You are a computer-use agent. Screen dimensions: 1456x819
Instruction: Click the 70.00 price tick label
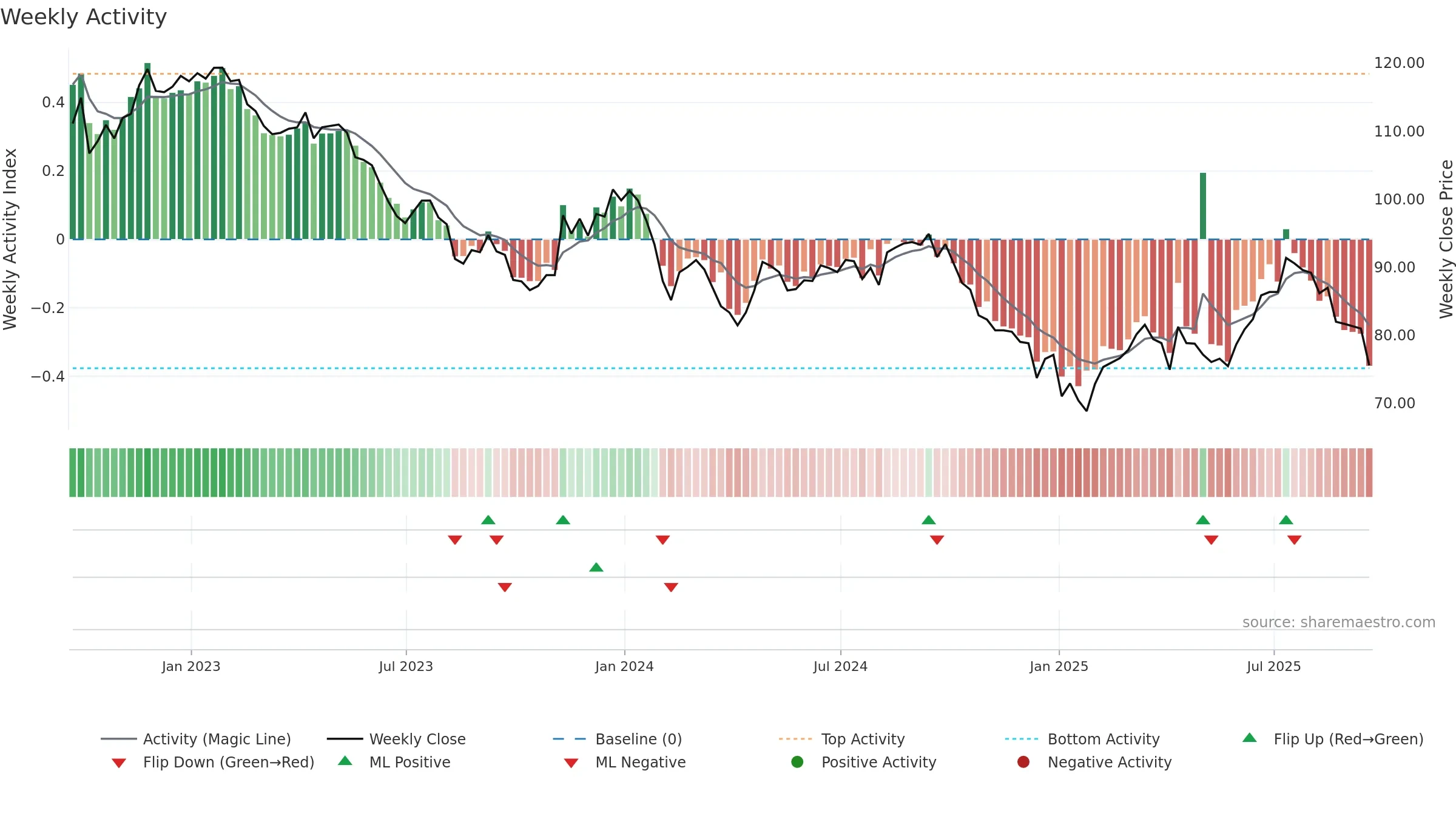click(x=1395, y=403)
